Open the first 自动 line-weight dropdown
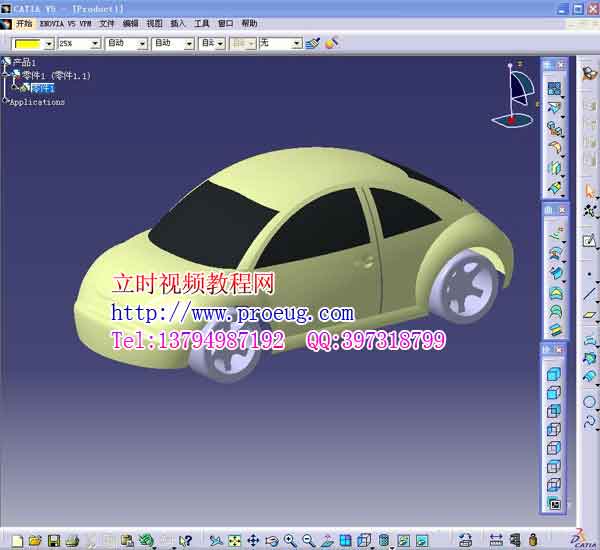This screenshot has width=600, height=550. (x=142, y=44)
